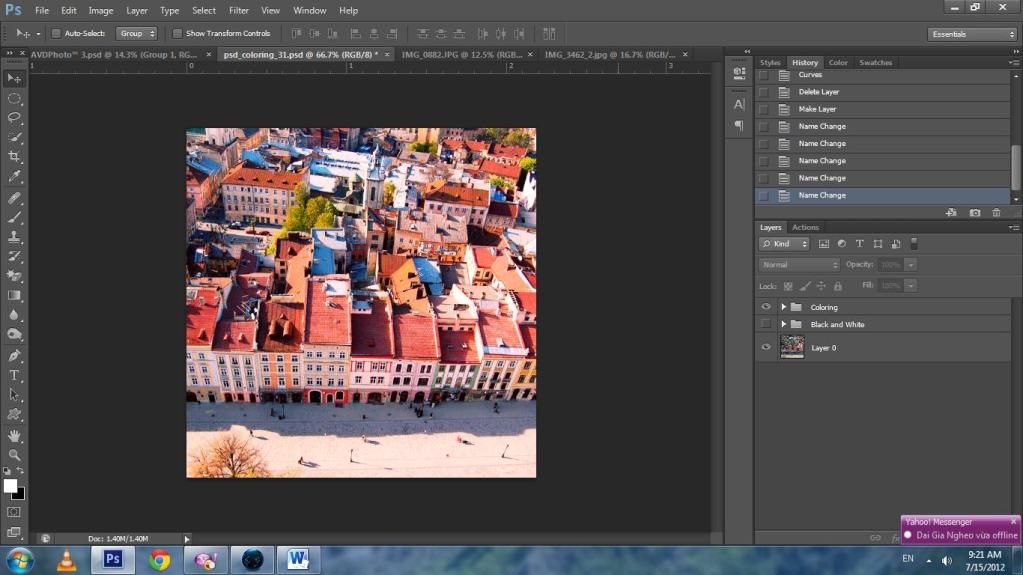This screenshot has height=575, width=1023.
Task: Delete current history state trash icon
Action: 996,213
